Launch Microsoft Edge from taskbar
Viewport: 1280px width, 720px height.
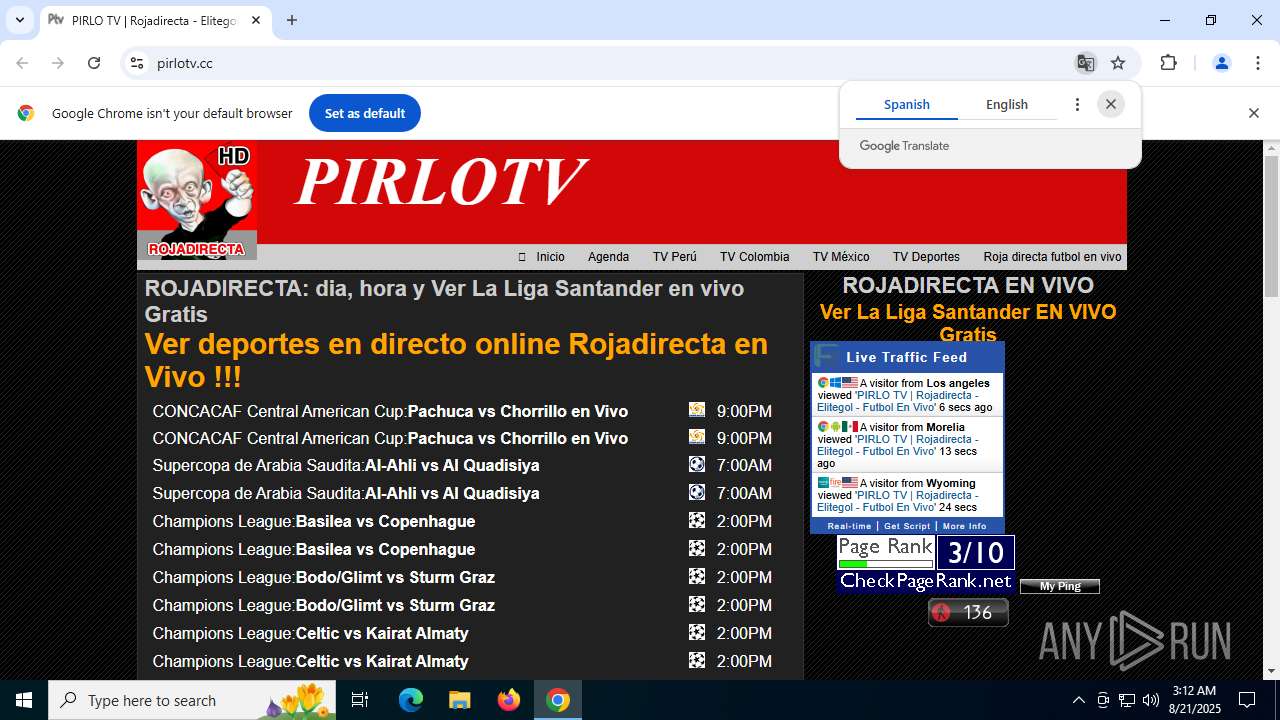pos(411,700)
